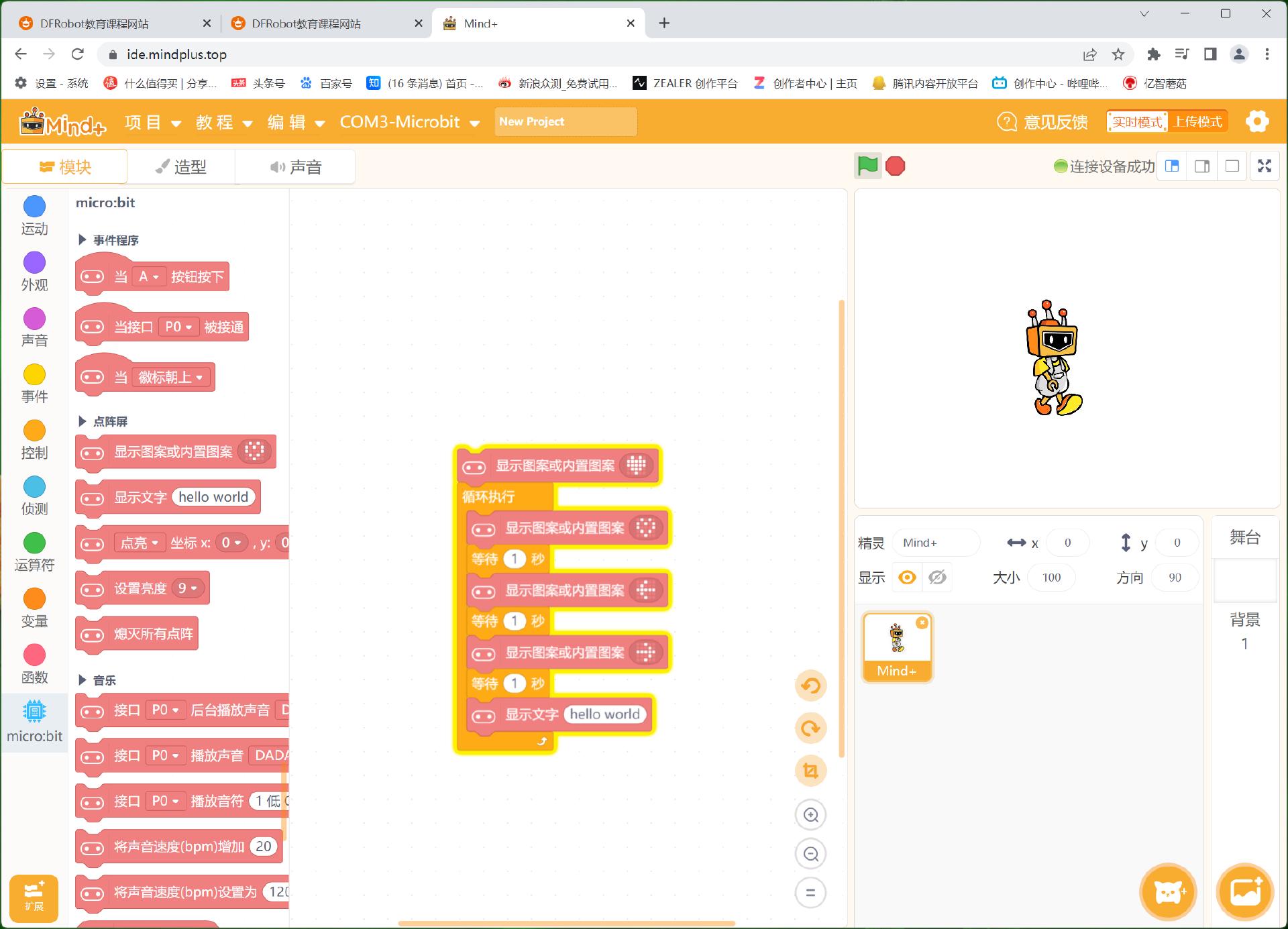Open the extensions (扩展) button
Screen dimensions: 1288x929
coord(34,897)
